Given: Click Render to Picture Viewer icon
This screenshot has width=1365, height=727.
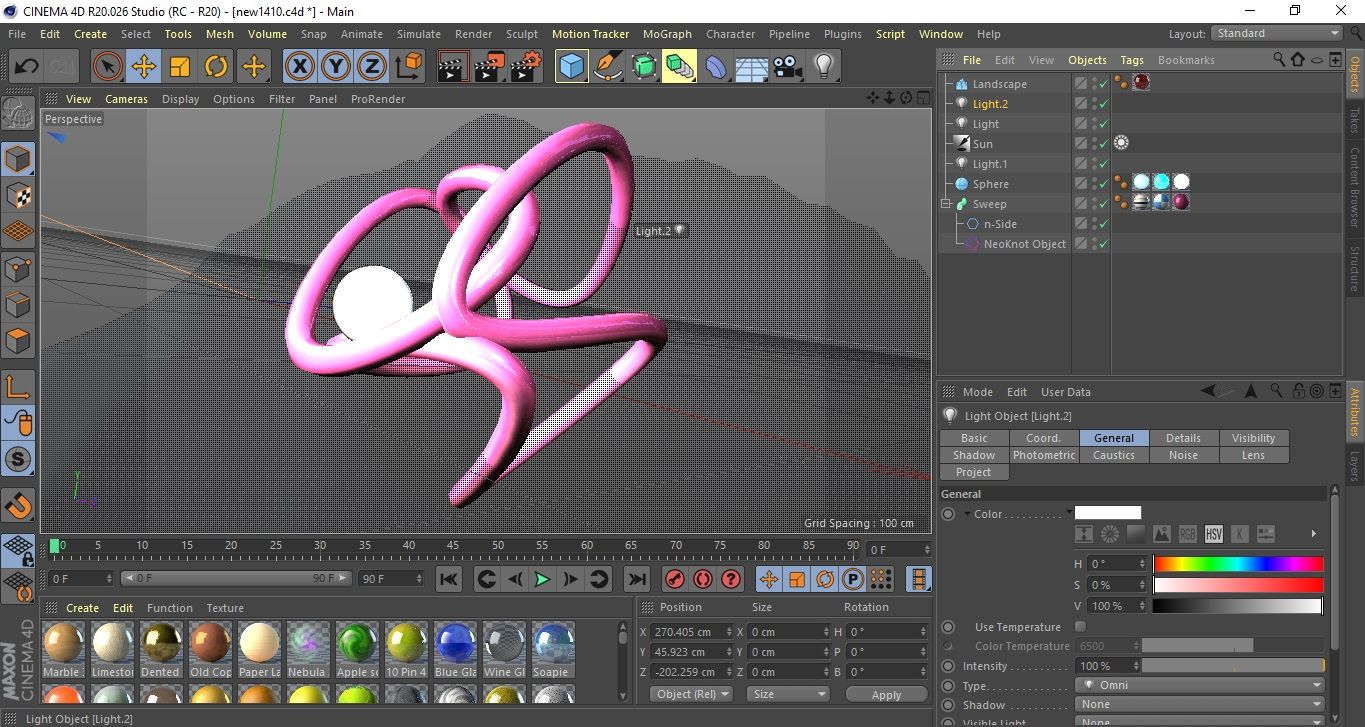Looking at the screenshot, I should (489, 67).
